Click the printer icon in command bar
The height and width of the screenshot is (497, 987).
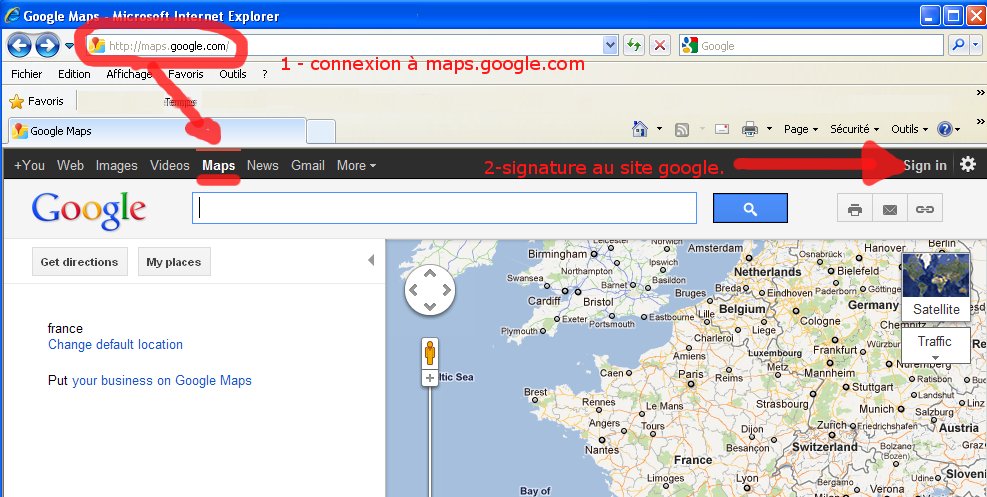click(750, 129)
